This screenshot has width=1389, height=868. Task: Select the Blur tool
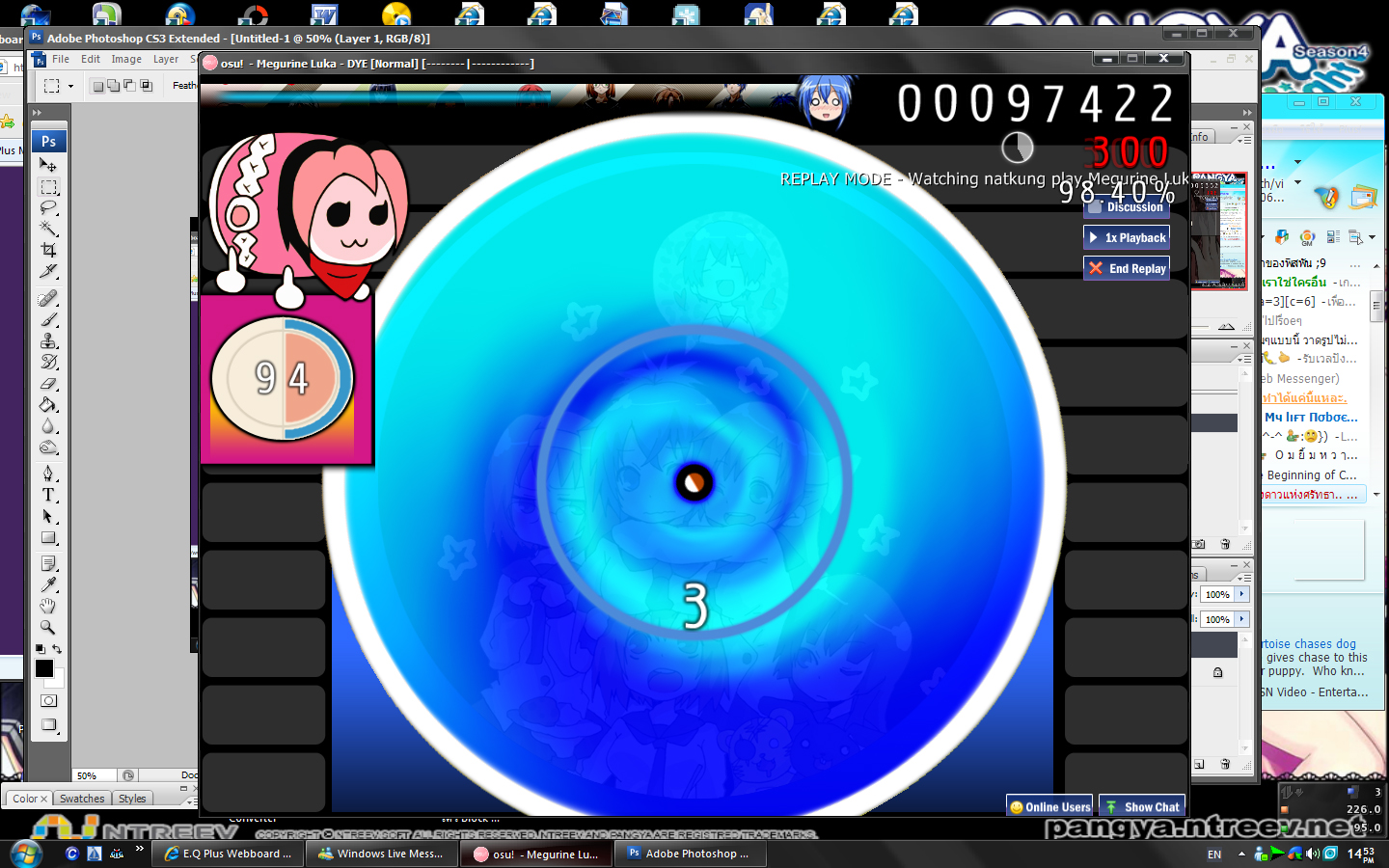(x=48, y=425)
